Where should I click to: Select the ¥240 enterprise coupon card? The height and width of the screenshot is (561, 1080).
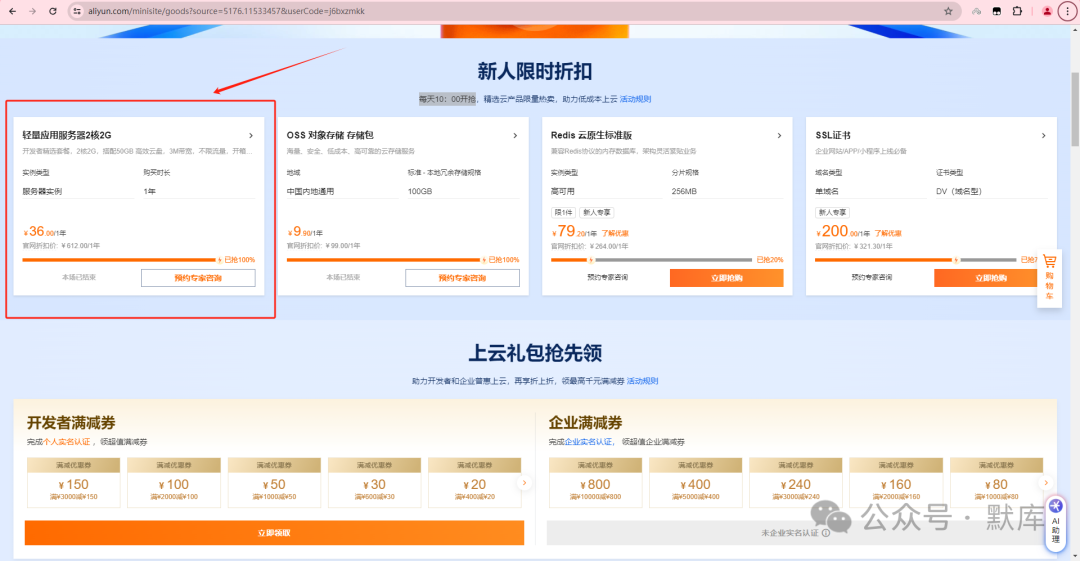[796, 482]
